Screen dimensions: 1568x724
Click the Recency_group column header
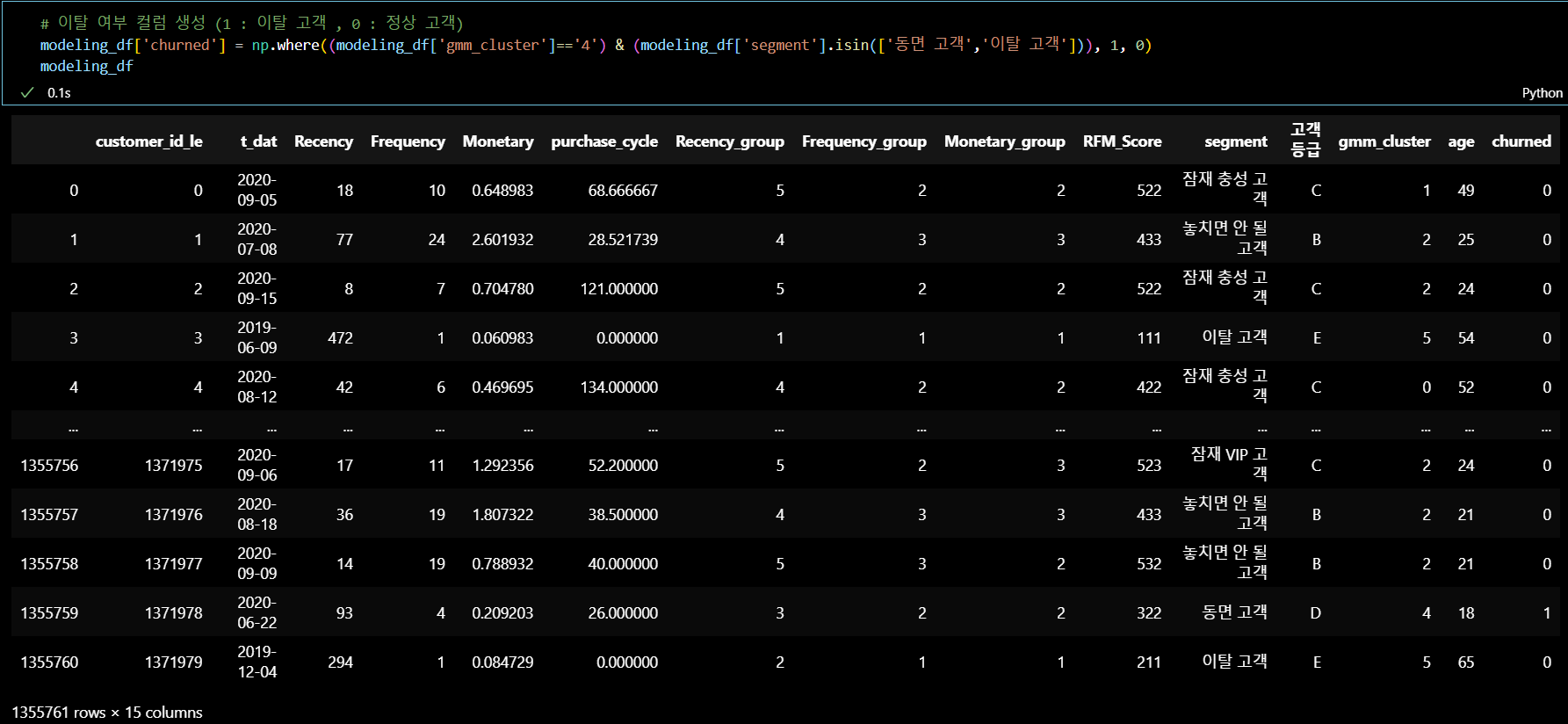[730, 141]
